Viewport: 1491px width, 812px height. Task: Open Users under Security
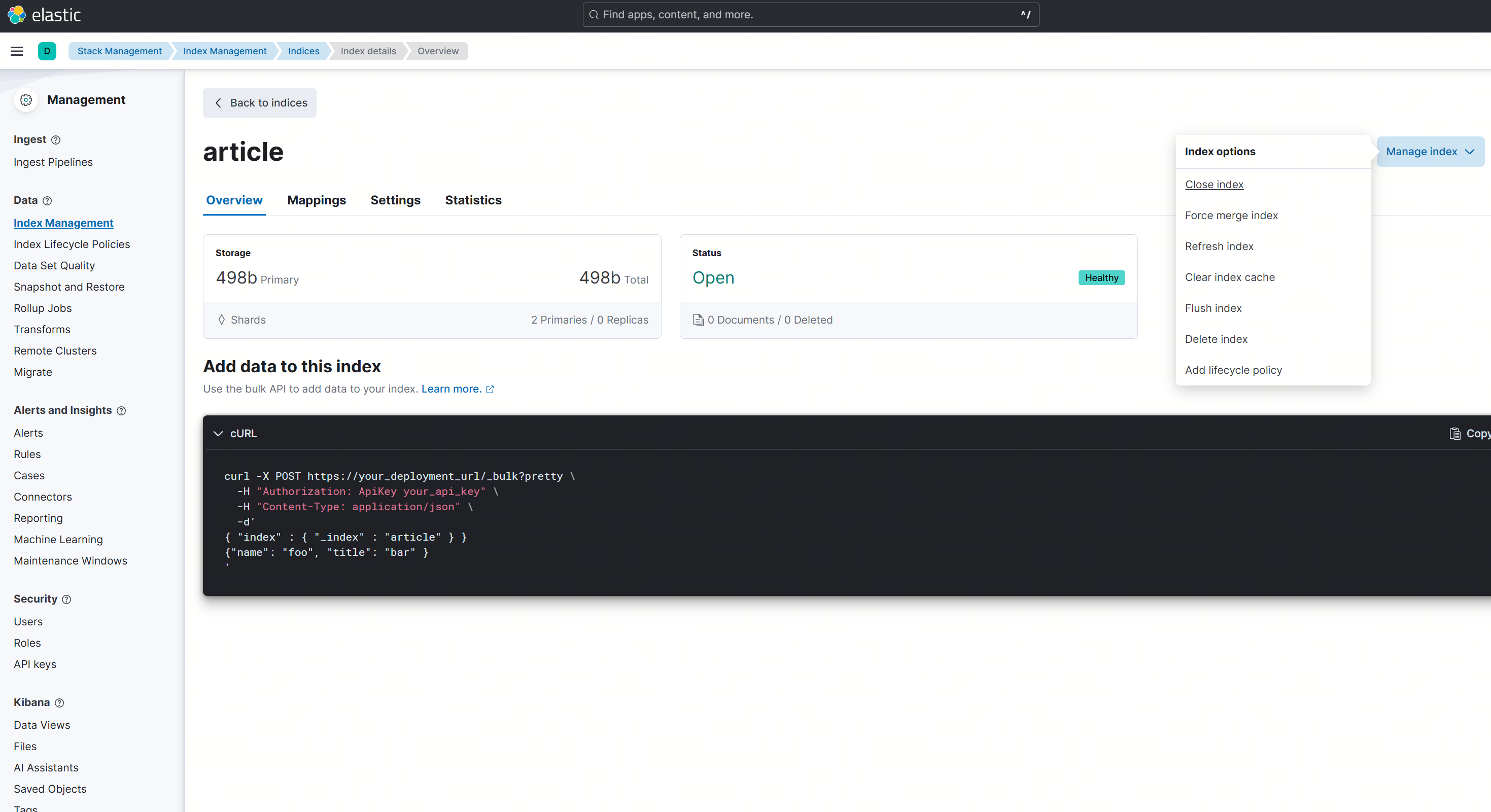(28, 622)
